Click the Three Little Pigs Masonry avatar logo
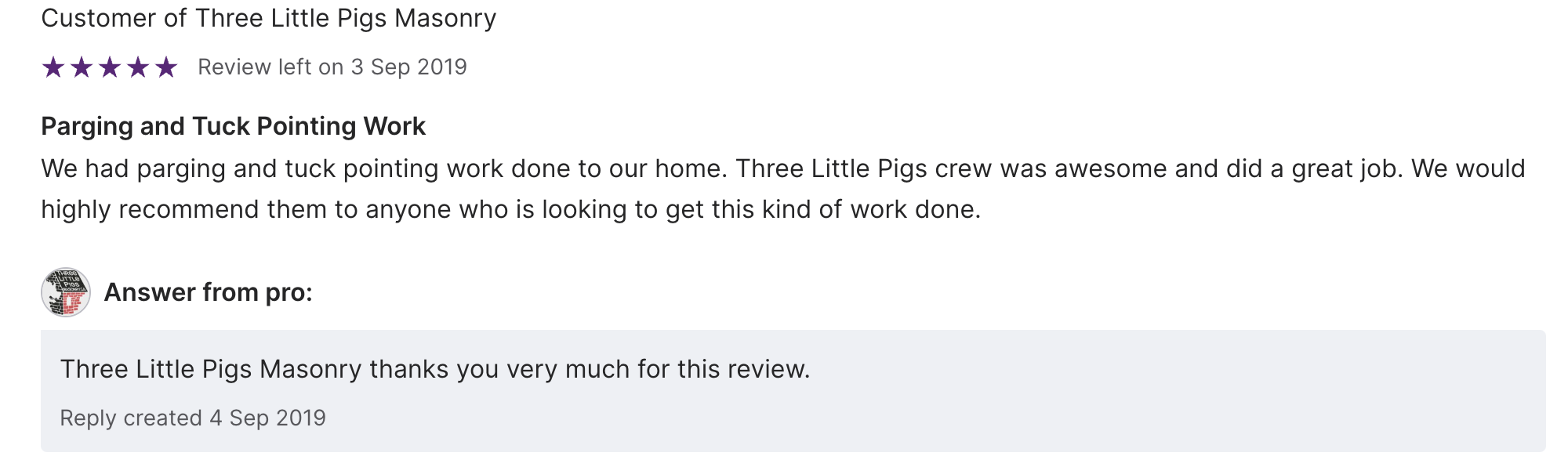The image size is (1568, 467). pyautogui.click(x=66, y=292)
